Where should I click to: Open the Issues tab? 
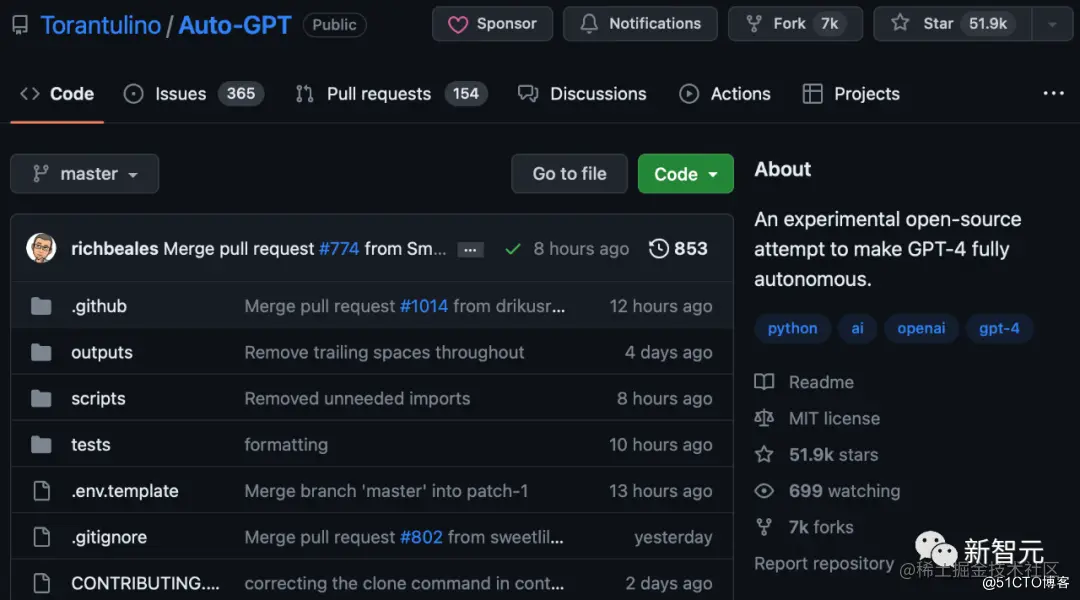click(x=194, y=94)
